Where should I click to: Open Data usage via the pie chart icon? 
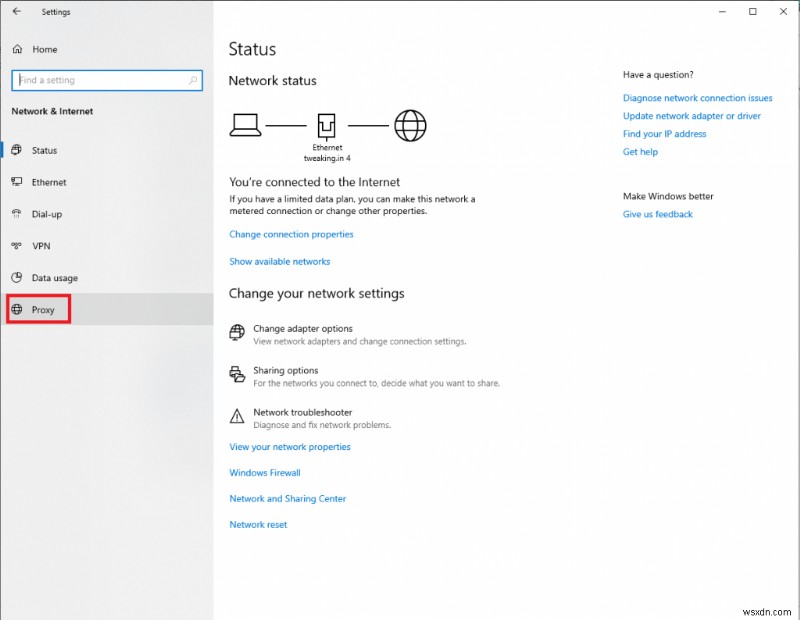coord(18,278)
